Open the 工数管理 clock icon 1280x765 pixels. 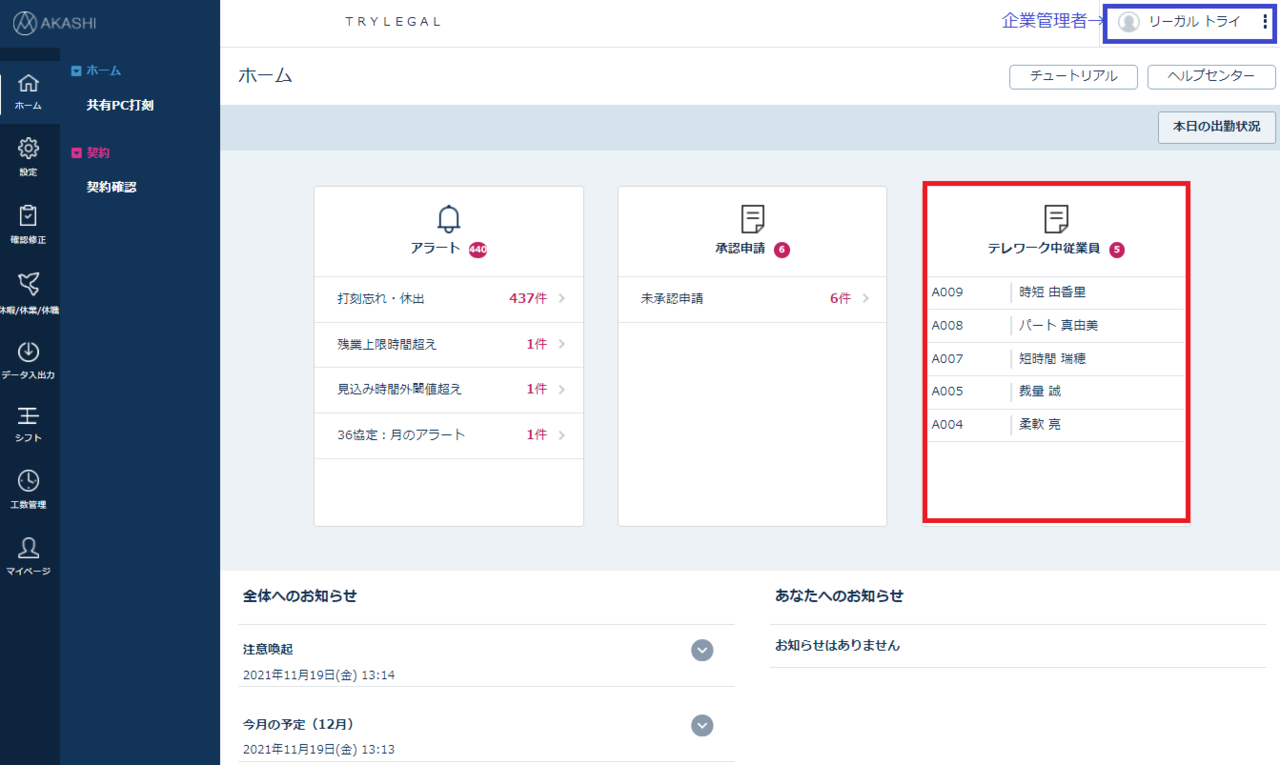tap(29, 481)
